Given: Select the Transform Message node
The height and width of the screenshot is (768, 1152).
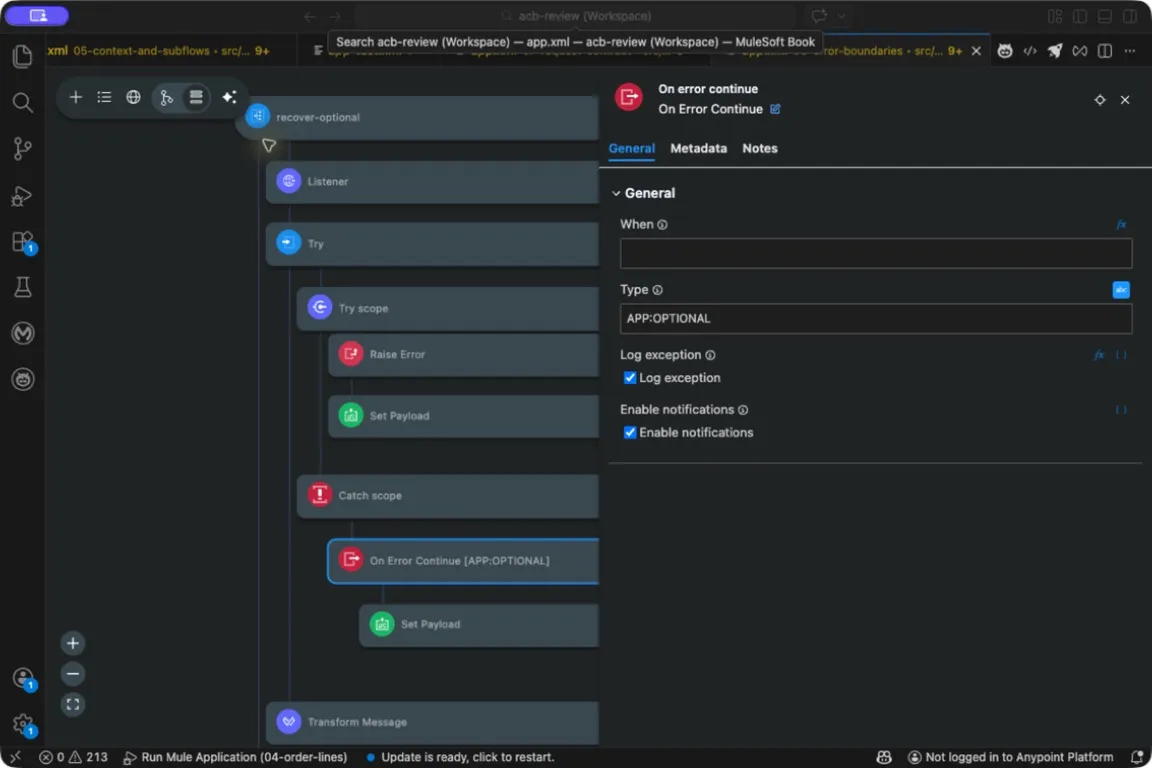Looking at the screenshot, I should click(x=433, y=722).
